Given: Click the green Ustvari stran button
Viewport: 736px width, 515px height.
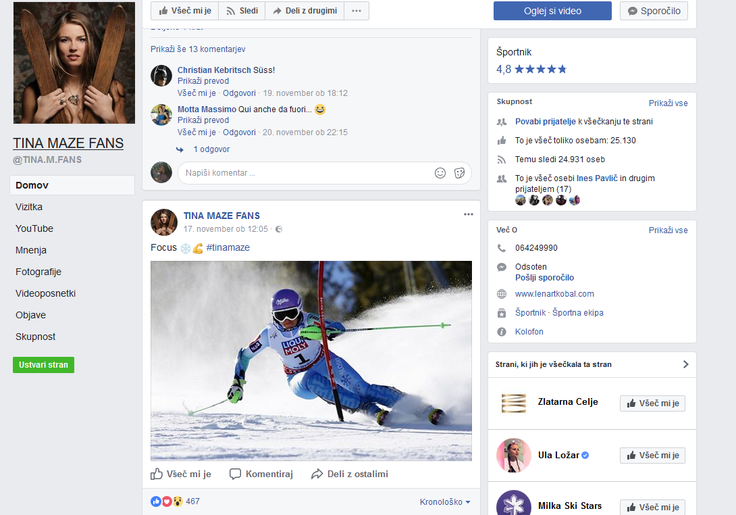Looking at the screenshot, I should pyautogui.click(x=44, y=365).
